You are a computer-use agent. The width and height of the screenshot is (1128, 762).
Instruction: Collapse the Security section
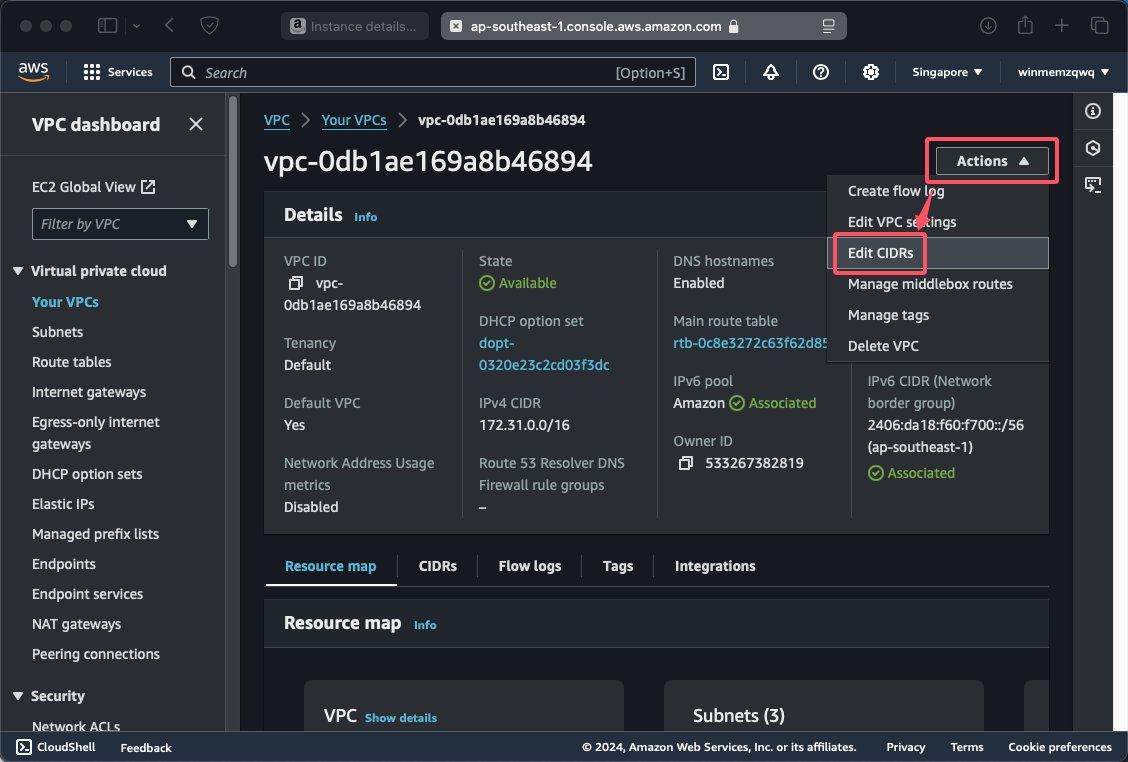pos(18,697)
